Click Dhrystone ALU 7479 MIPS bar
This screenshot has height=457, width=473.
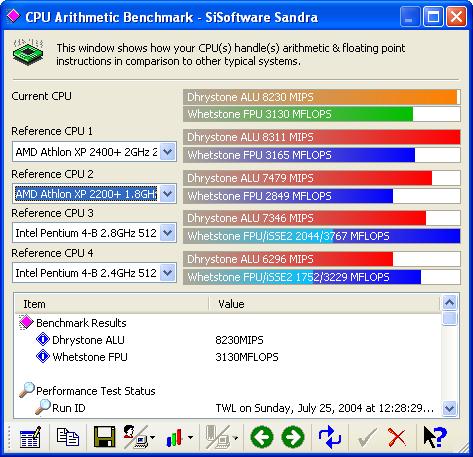point(322,178)
